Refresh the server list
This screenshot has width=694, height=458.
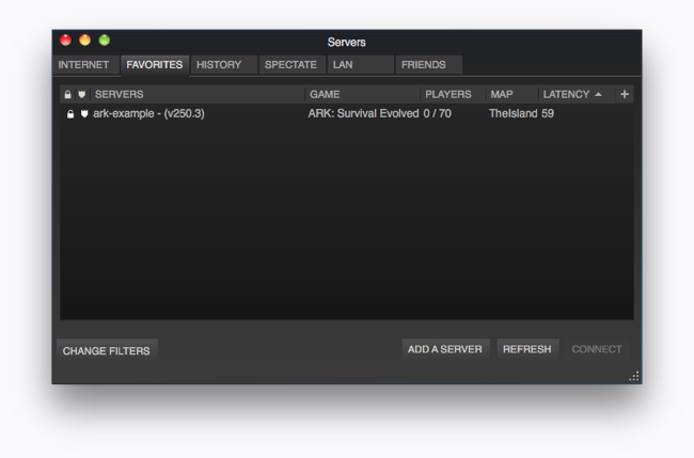coord(527,349)
